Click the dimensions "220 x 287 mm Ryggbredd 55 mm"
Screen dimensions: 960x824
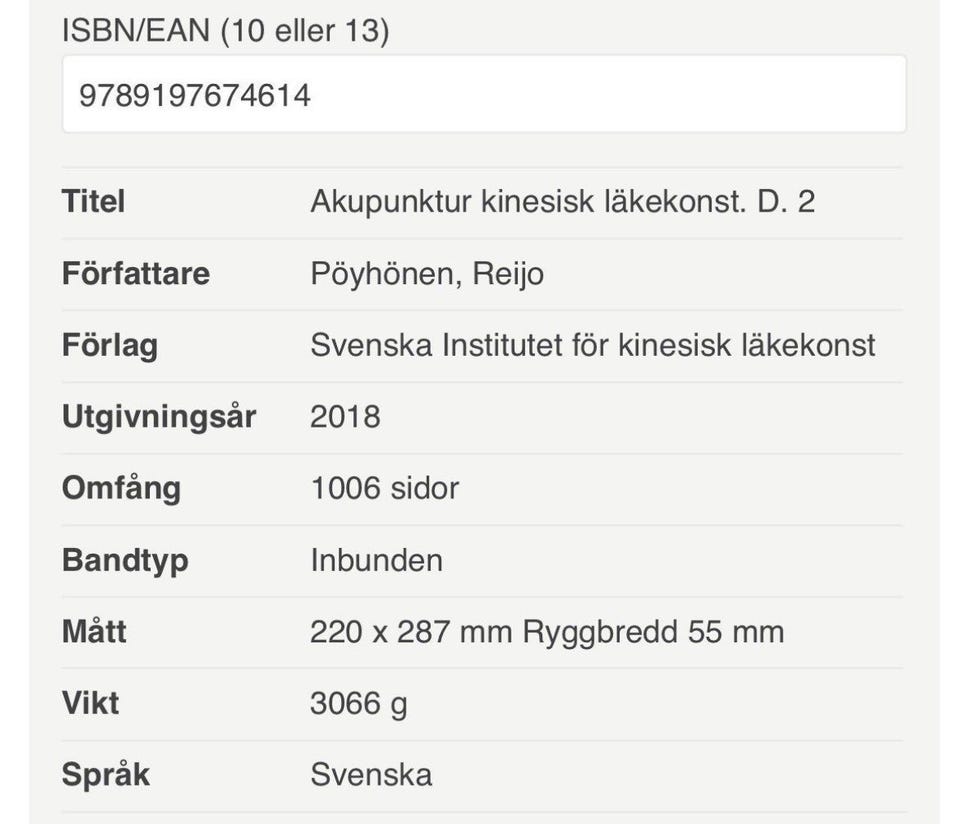tap(547, 632)
